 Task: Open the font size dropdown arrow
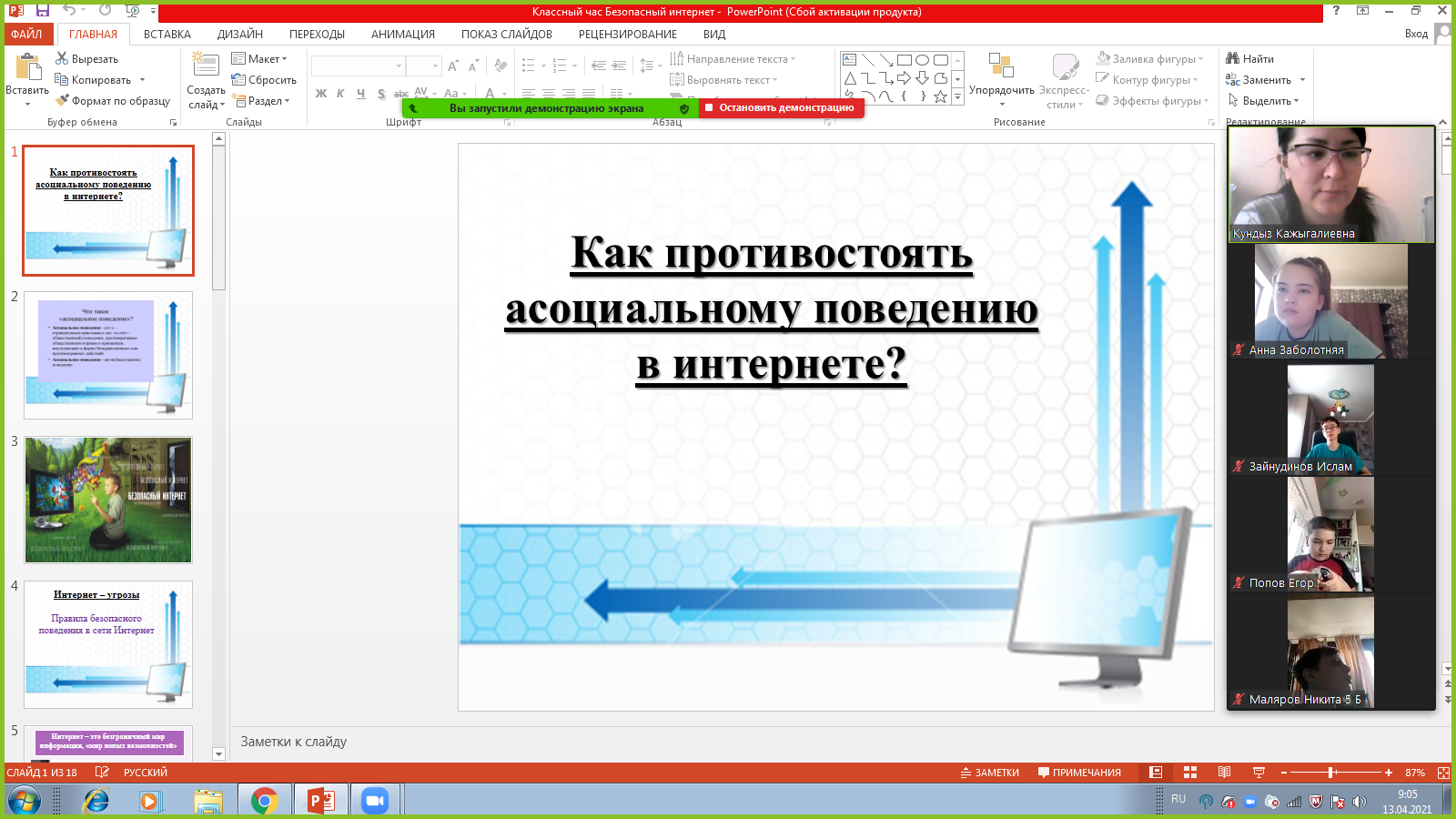[438, 66]
